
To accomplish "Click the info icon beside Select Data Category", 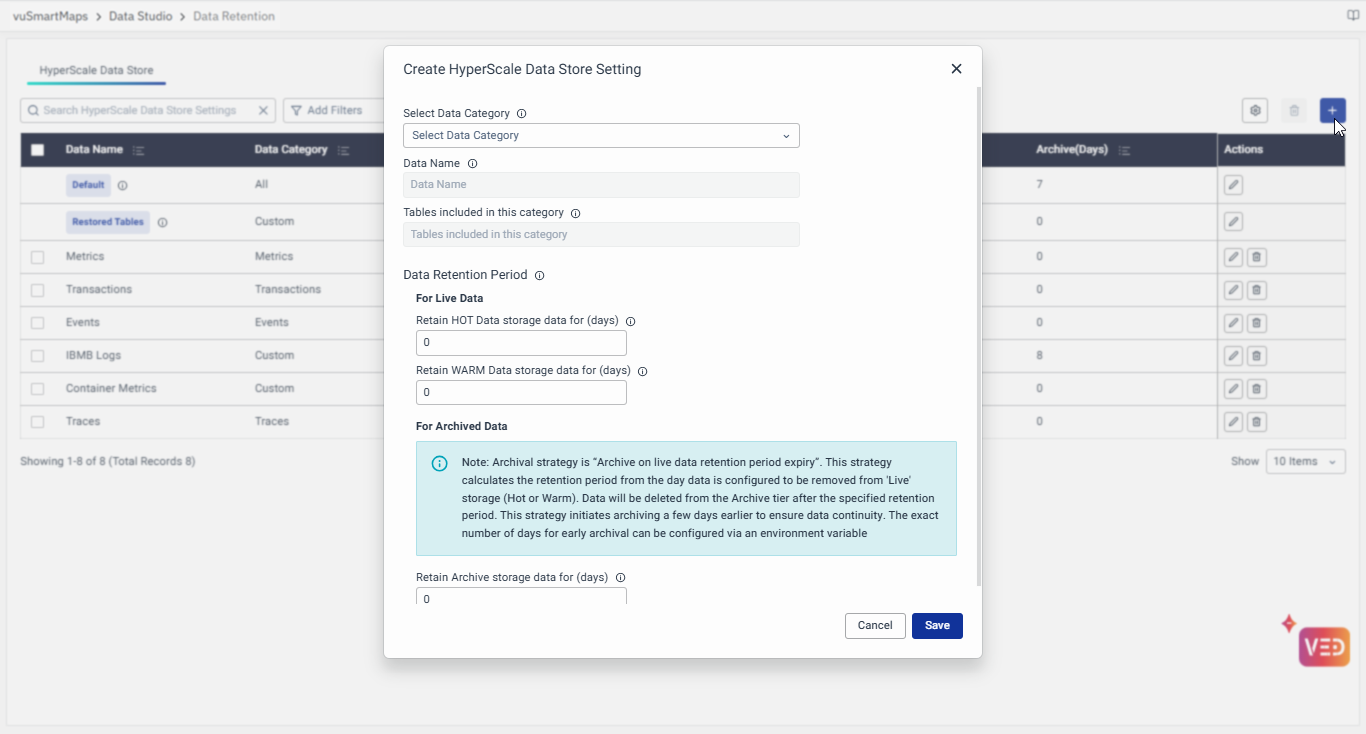I will click(521, 114).
